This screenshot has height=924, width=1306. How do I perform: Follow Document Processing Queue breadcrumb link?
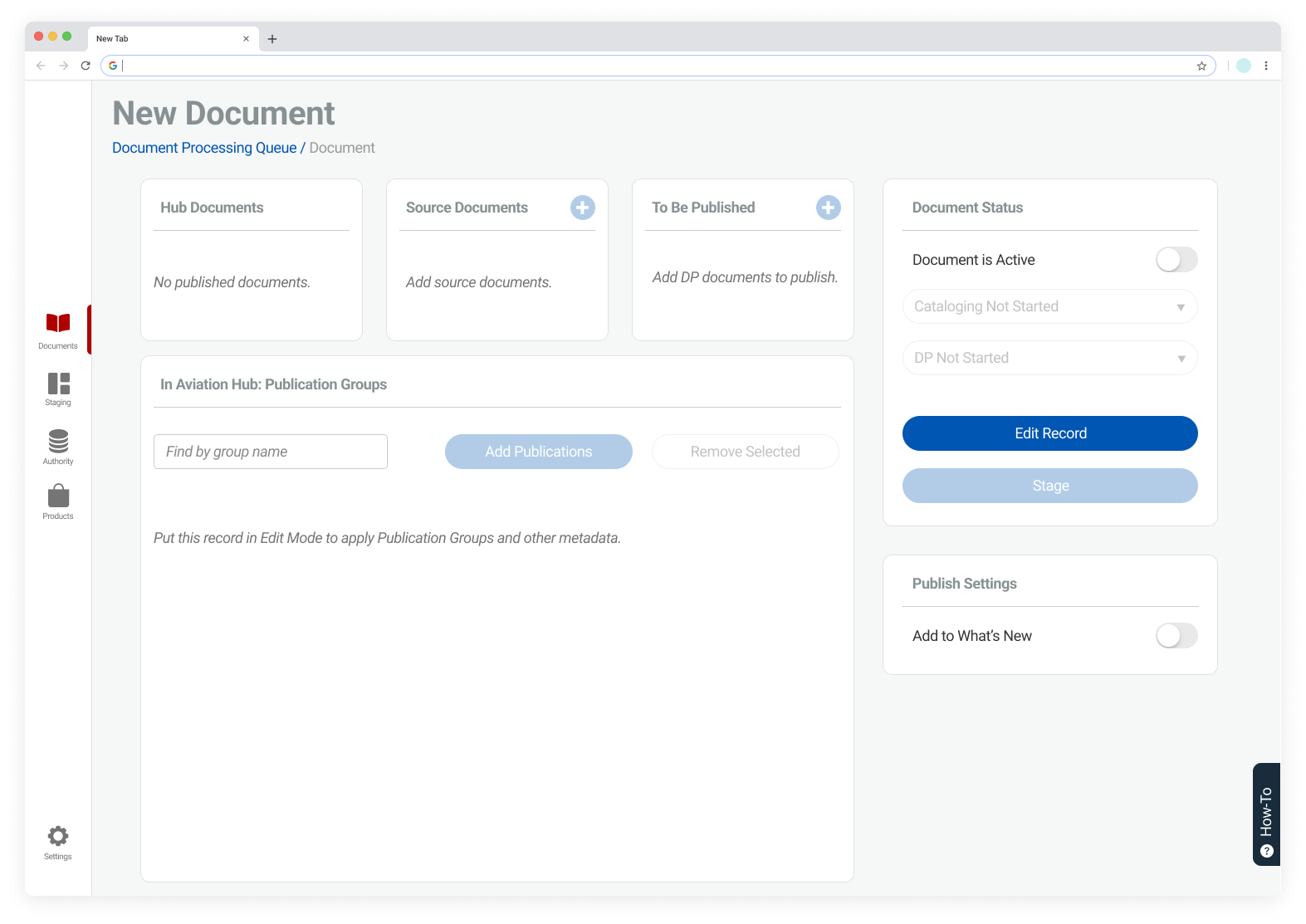(x=204, y=148)
